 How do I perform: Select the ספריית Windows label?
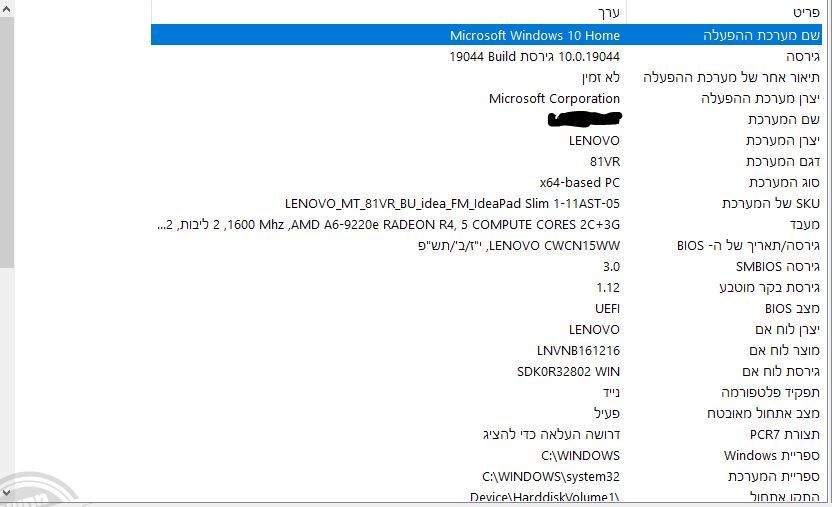click(772, 456)
